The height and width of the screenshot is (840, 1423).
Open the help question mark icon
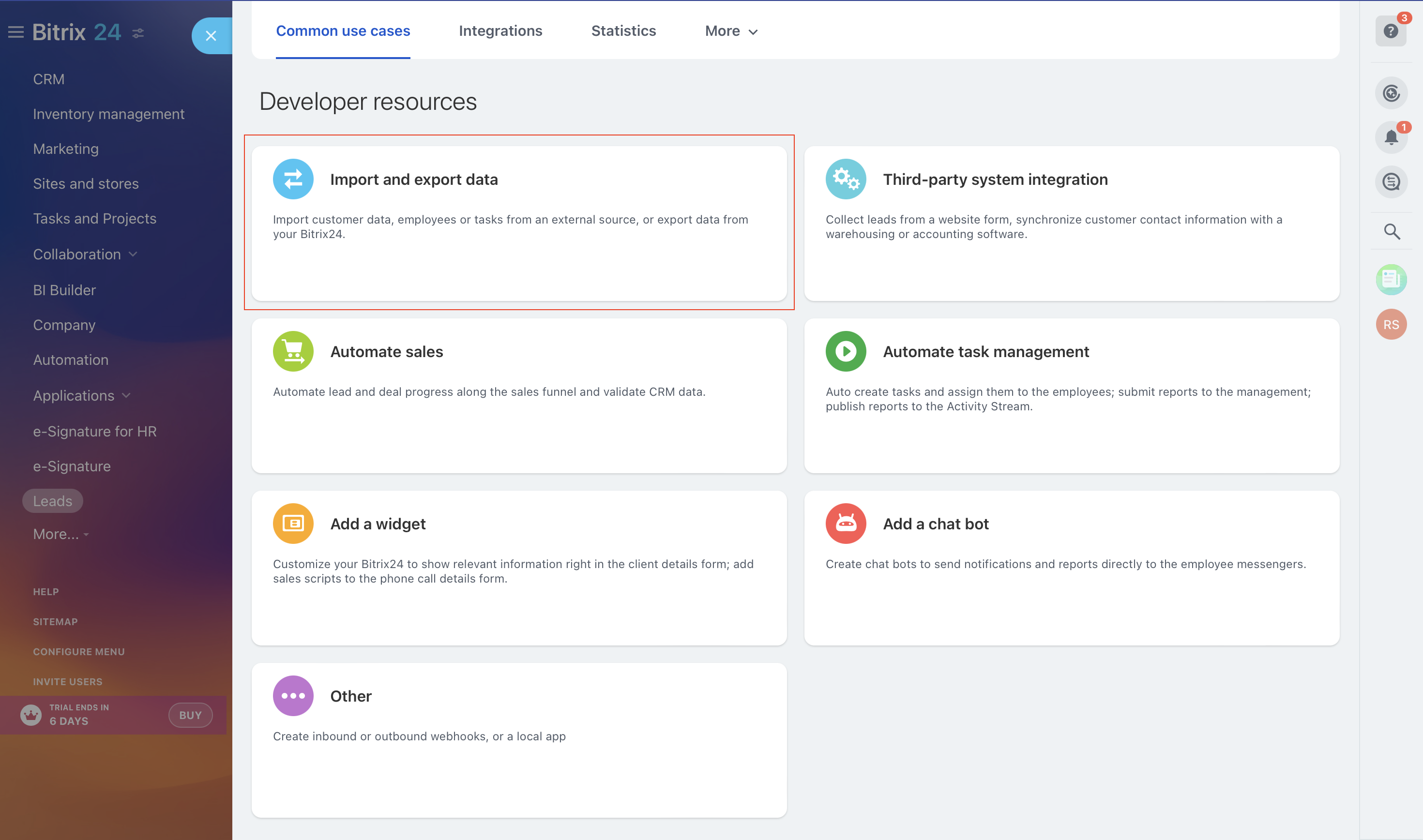pyautogui.click(x=1391, y=30)
